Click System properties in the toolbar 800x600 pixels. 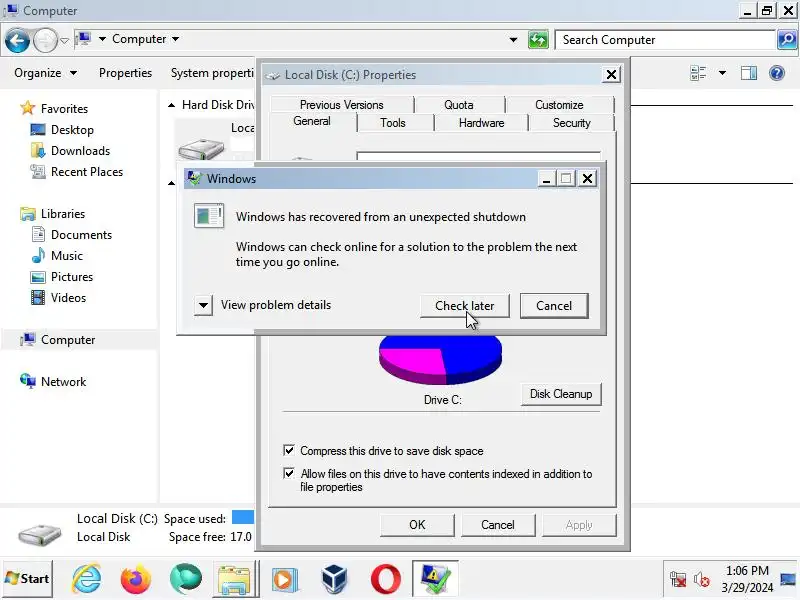[x=212, y=73]
